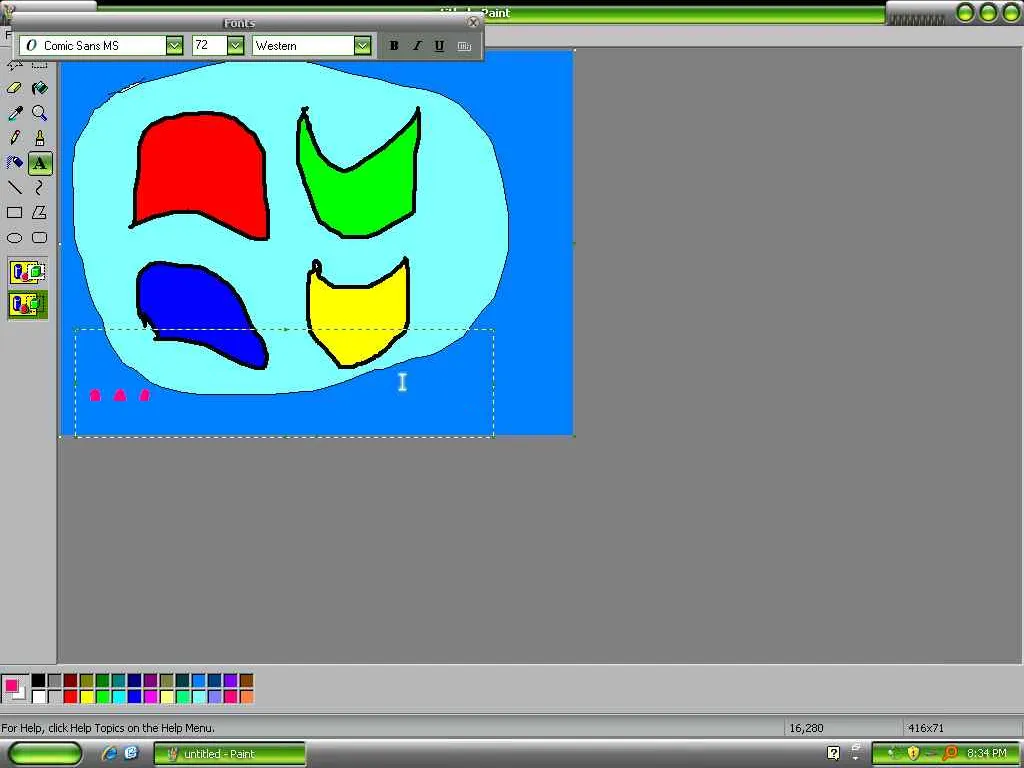Screen dimensions: 1024x768
Task: Click inside the dashed text box on canvas
Action: pyautogui.click(x=285, y=383)
